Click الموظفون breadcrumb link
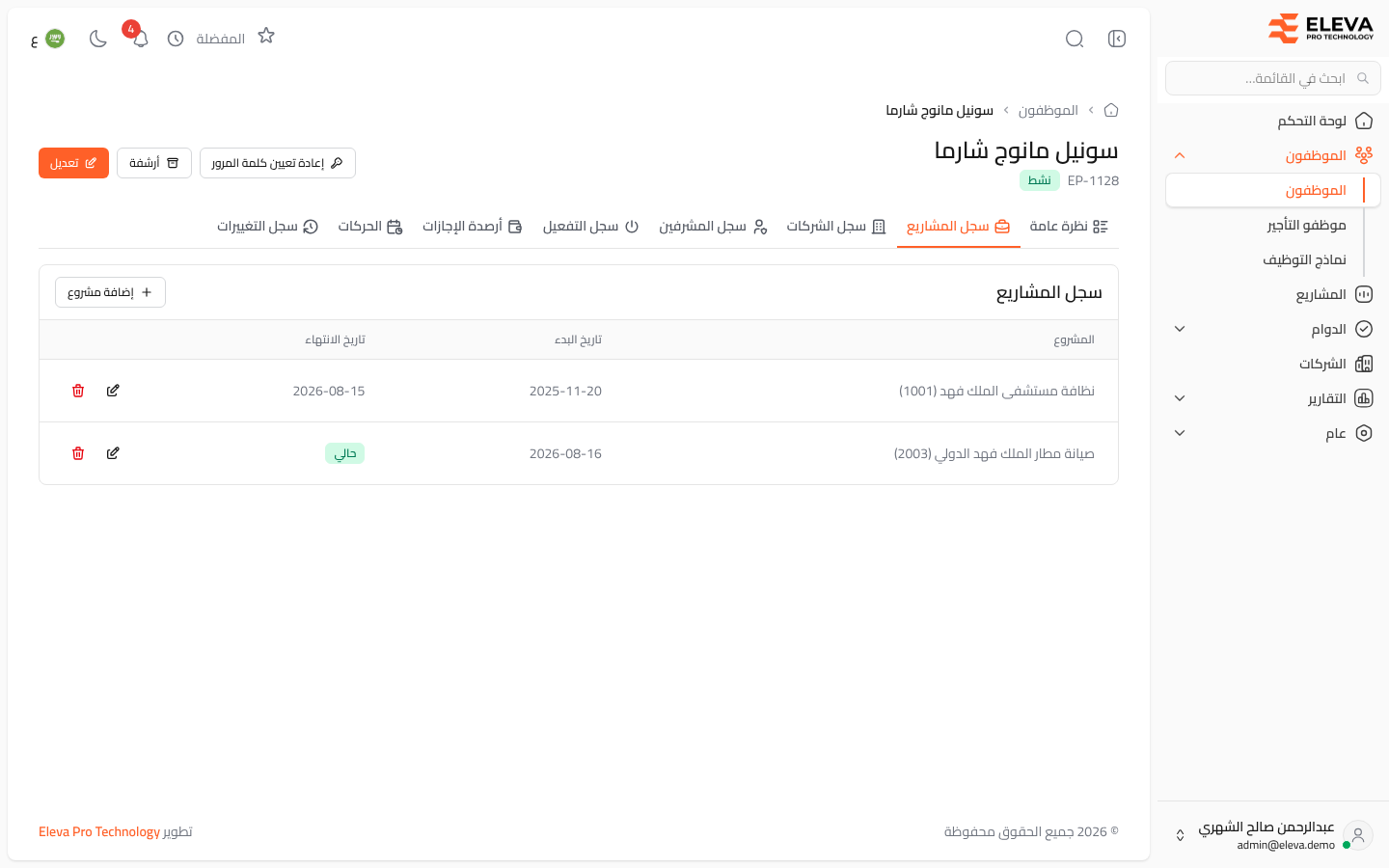The width and height of the screenshot is (1389, 868). pyautogui.click(x=1049, y=110)
